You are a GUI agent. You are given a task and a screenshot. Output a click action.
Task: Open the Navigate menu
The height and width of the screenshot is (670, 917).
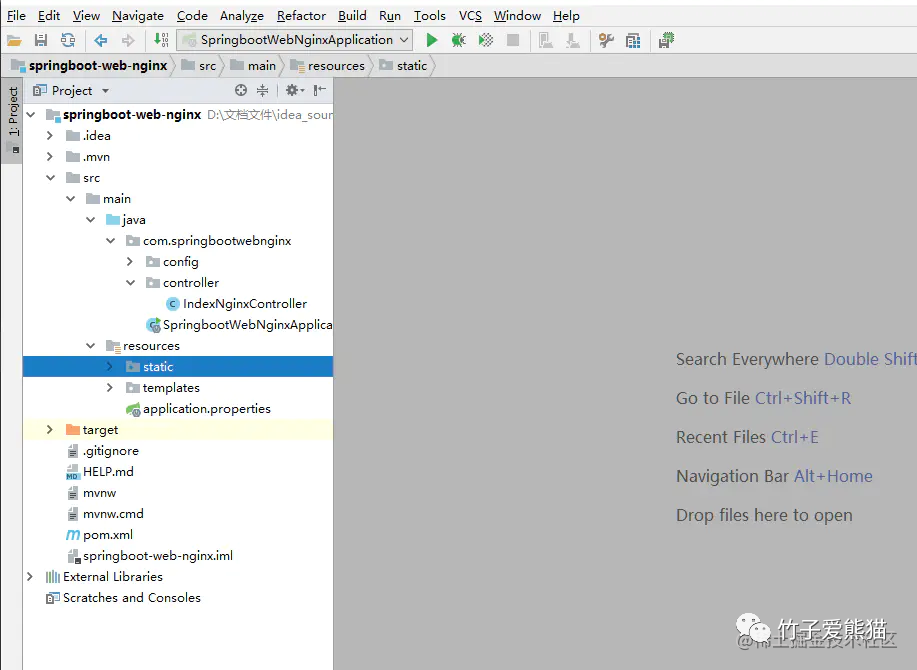coord(138,16)
